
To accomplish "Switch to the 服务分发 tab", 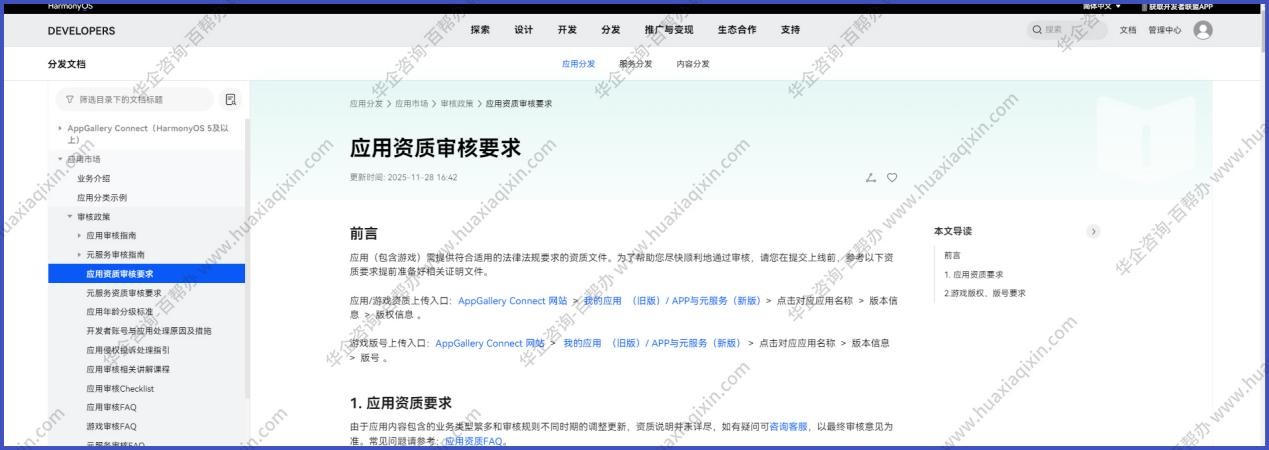I will tap(635, 63).
